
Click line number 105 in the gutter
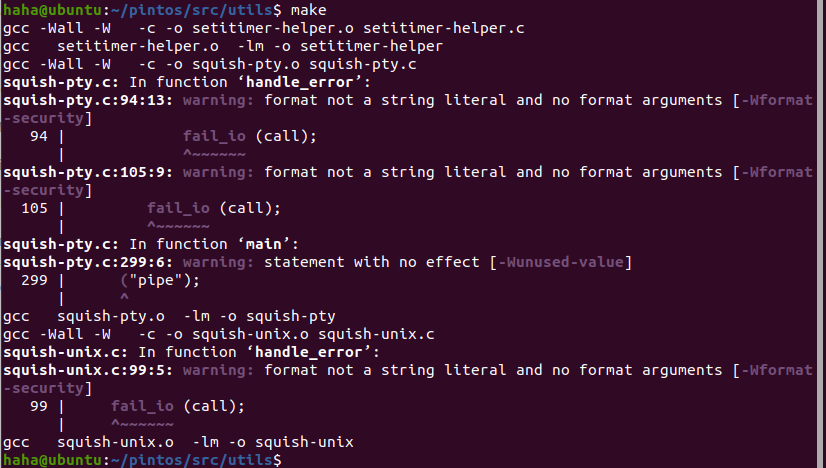coord(35,208)
